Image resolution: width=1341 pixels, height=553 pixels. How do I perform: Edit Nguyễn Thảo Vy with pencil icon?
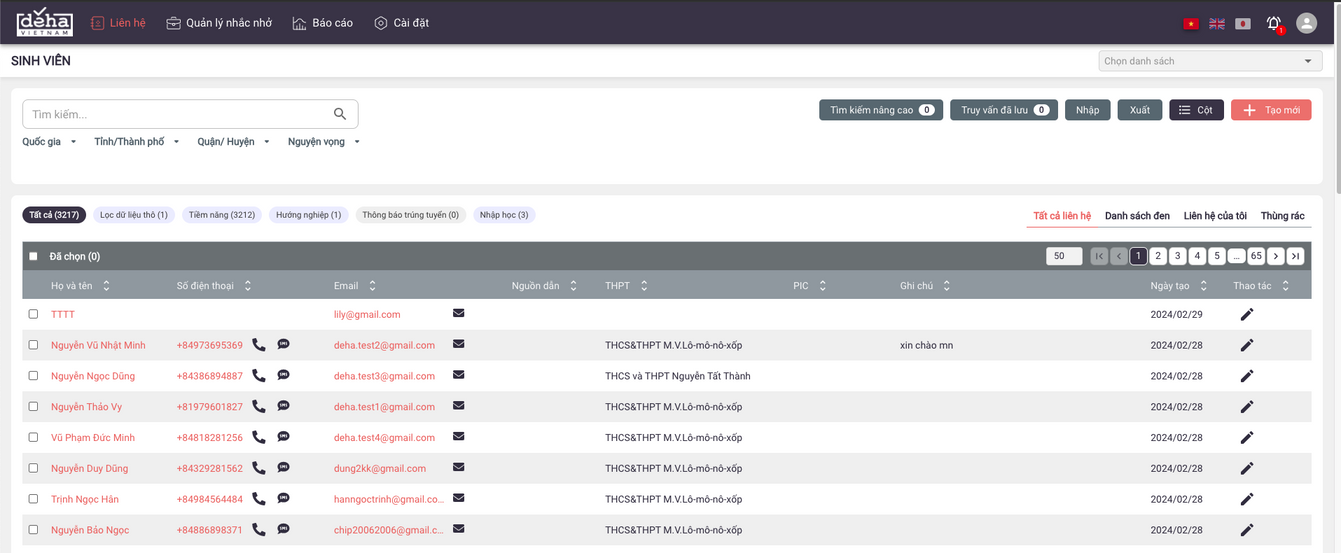tap(1246, 407)
